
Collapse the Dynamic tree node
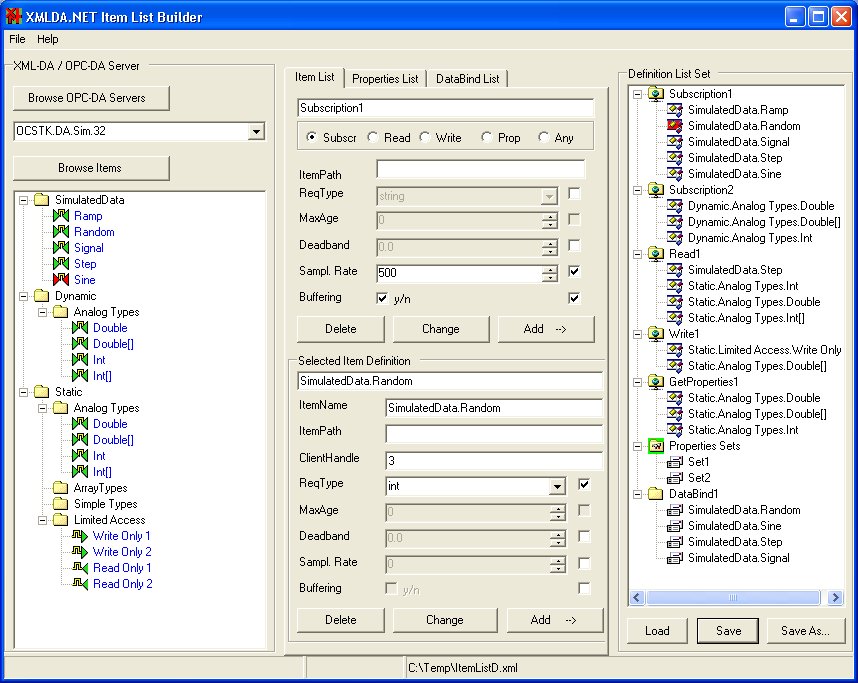[x=24, y=296]
